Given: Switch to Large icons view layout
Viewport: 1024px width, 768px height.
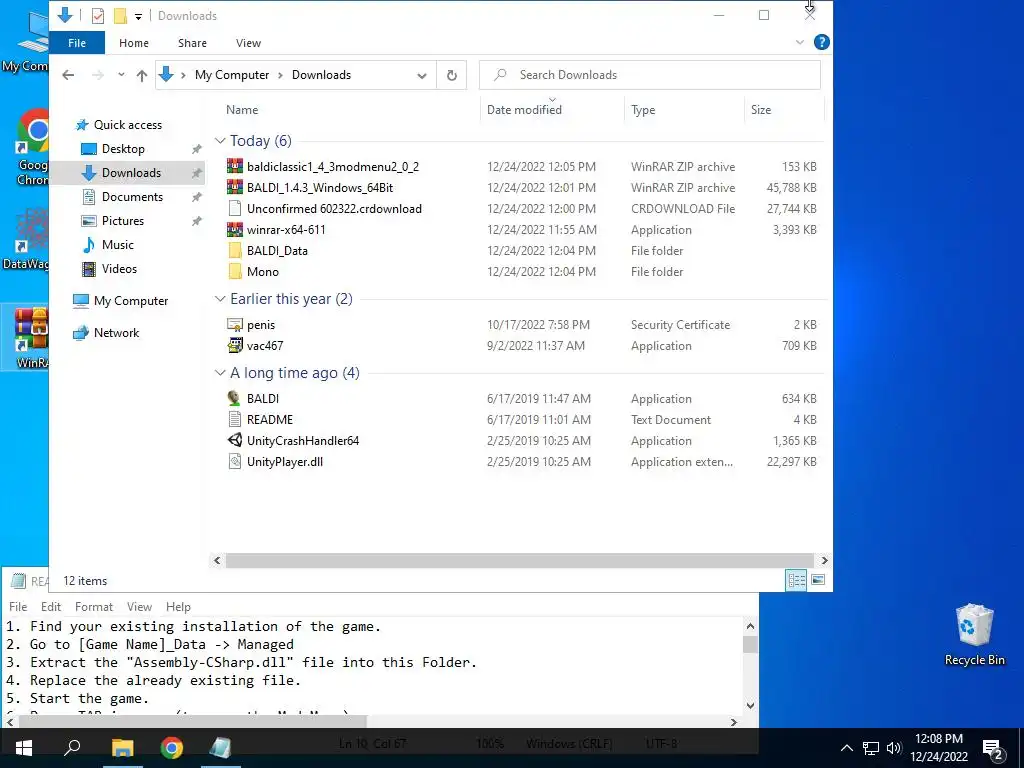Looking at the screenshot, I should pos(818,580).
